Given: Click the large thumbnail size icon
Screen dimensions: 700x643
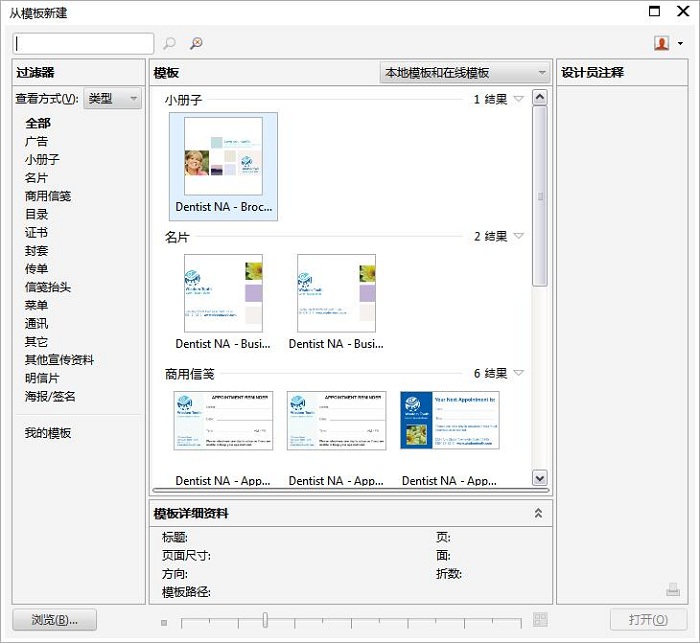Looking at the screenshot, I should coord(540,620).
